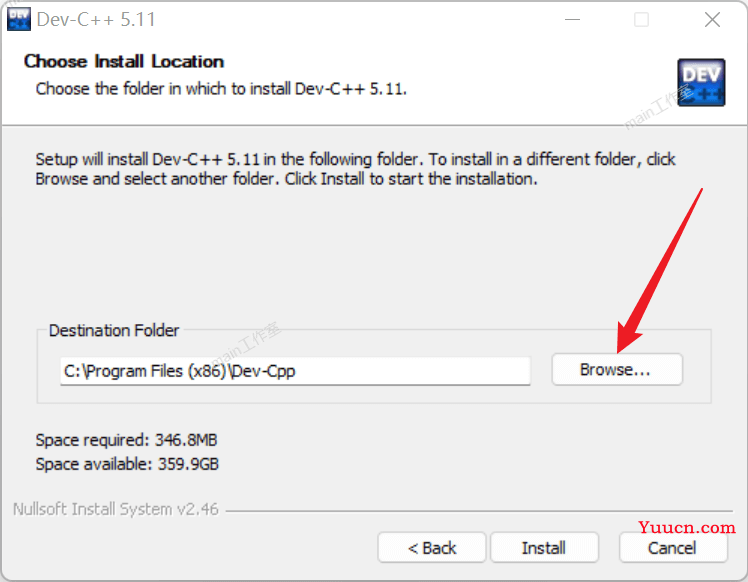Click the Dev-C++ icon in the title bar
This screenshot has height=582, width=748.
(19, 20)
